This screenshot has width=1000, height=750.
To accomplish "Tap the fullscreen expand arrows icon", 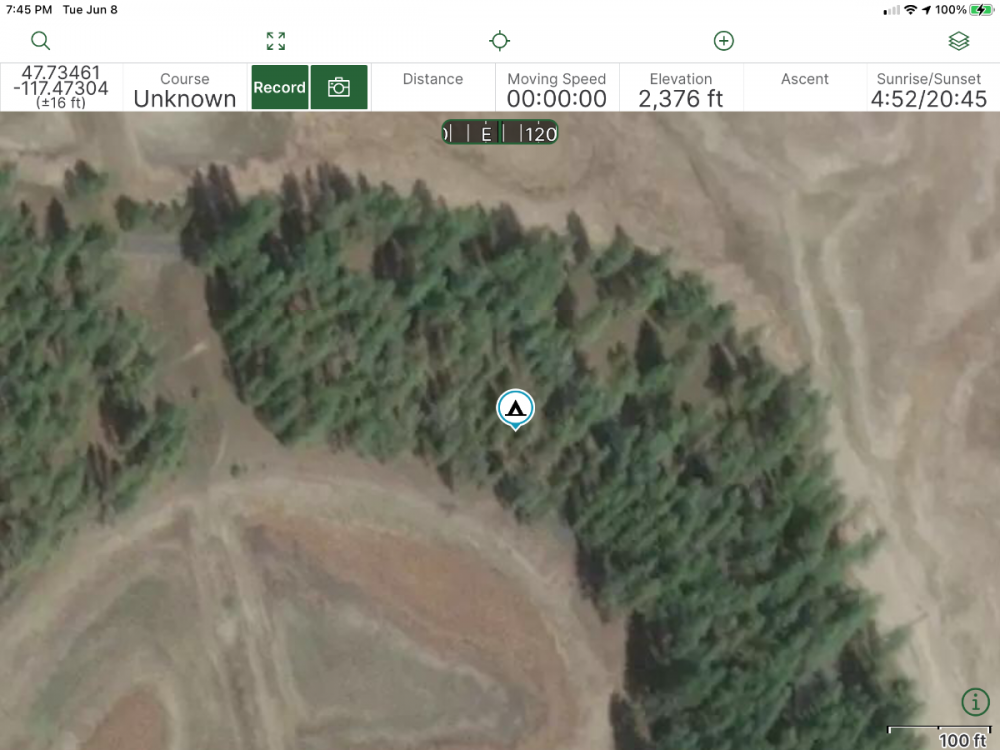I will 276,41.
